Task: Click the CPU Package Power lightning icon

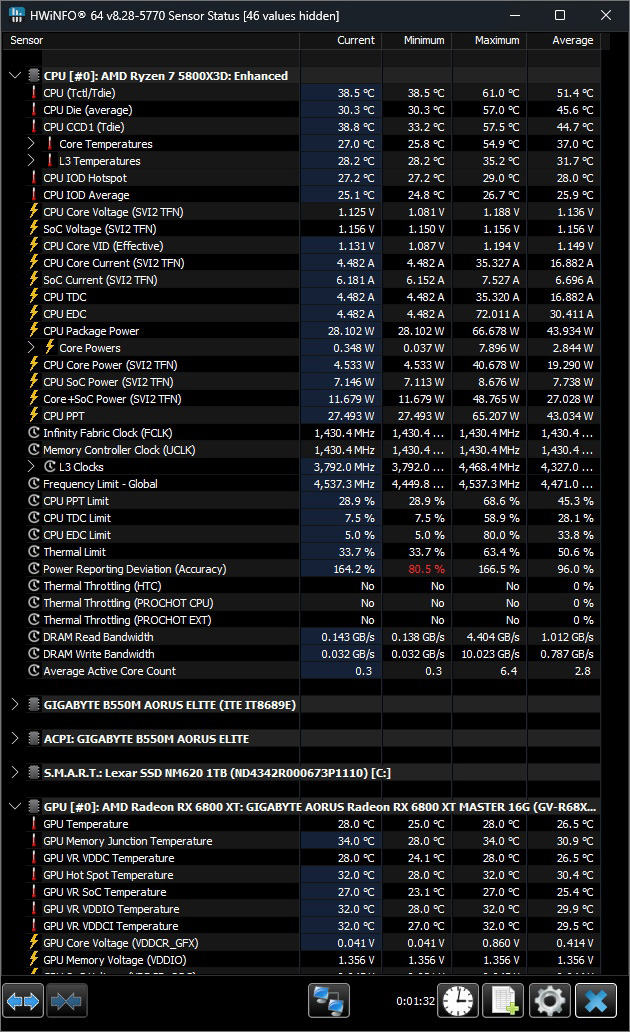Action: tap(34, 331)
